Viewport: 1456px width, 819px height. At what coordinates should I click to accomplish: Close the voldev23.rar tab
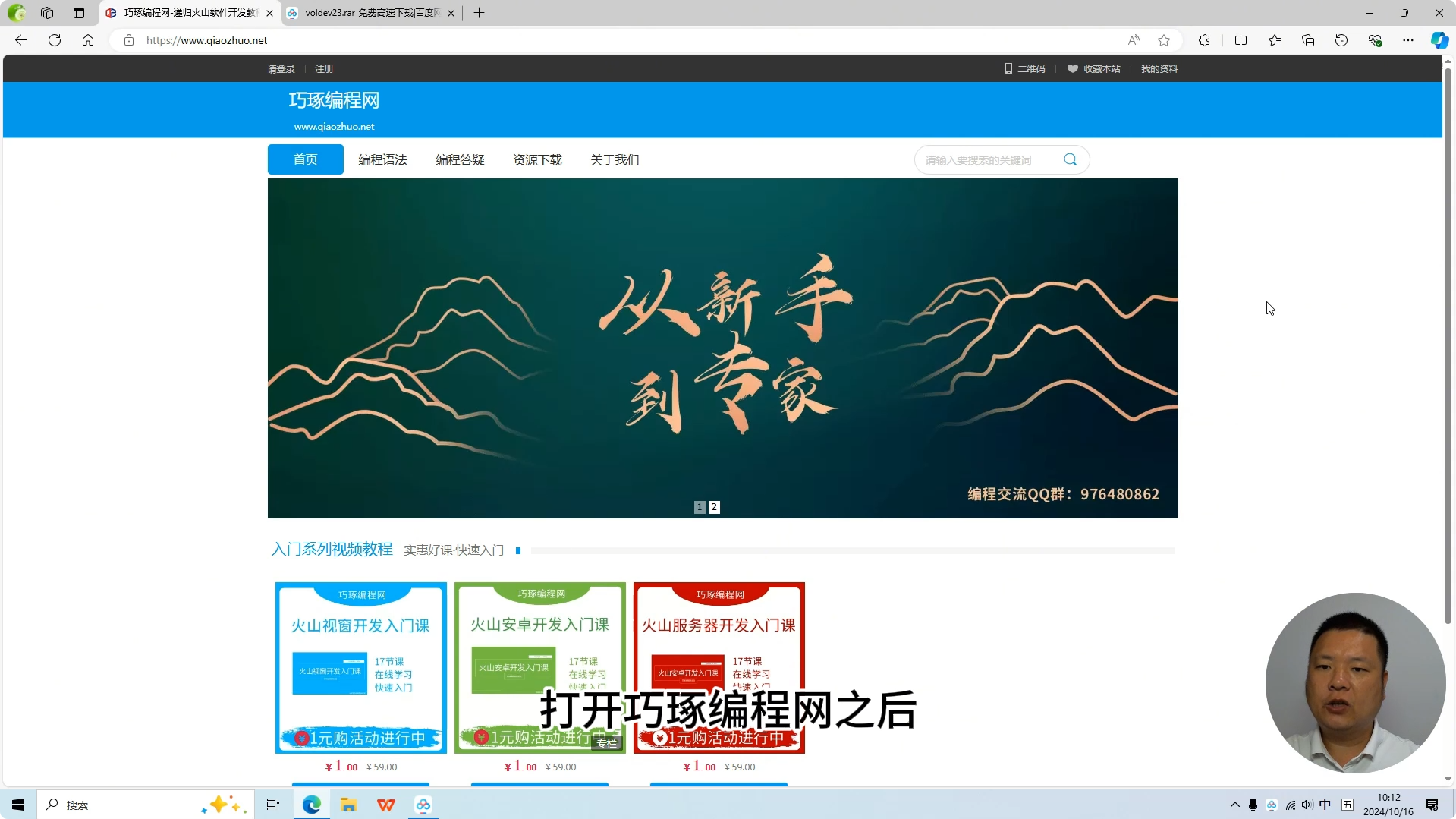(x=451, y=13)
